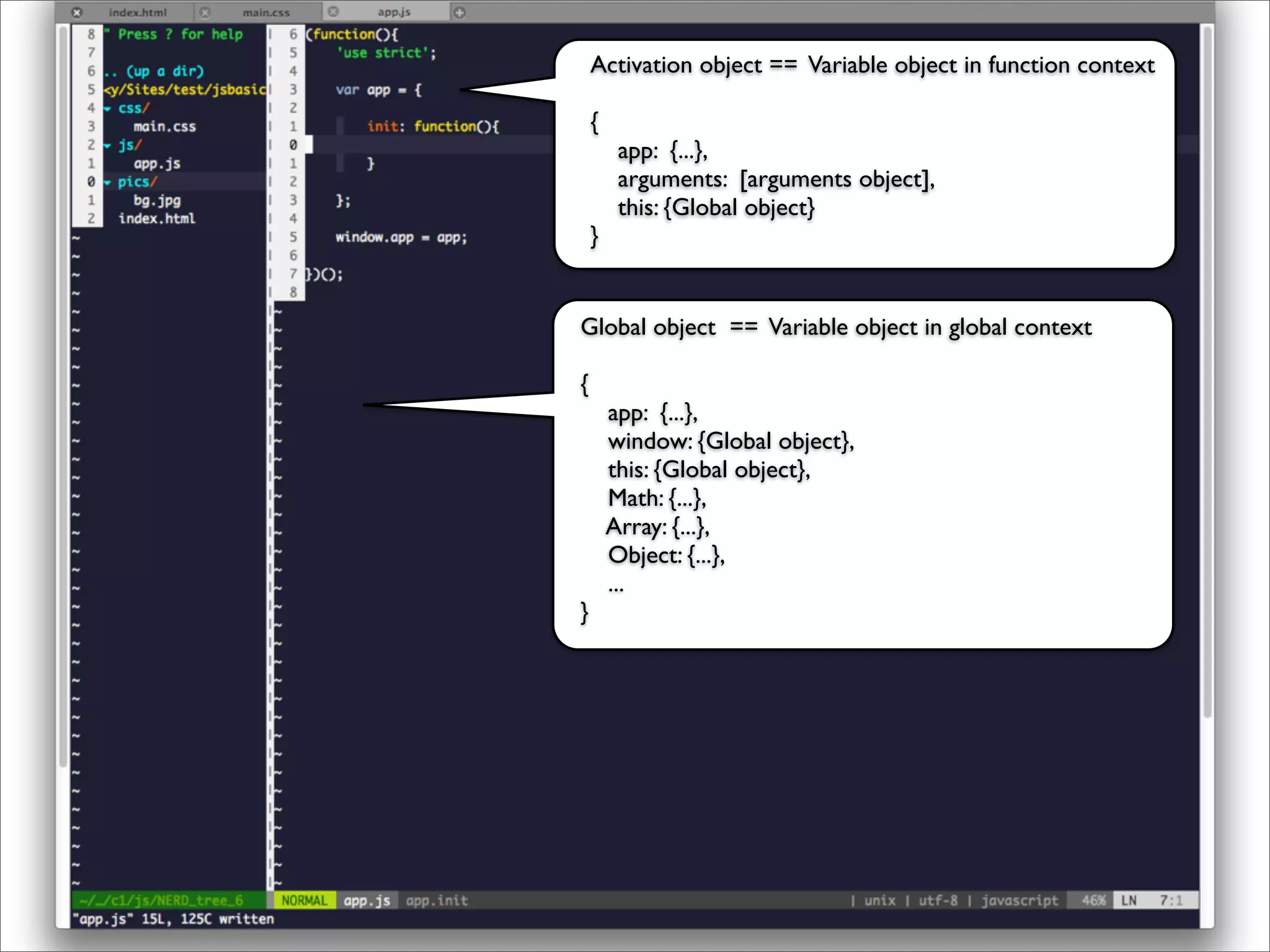Click the left window vertical scrollbar
1270x952 pixels.
tap(63, 397)
